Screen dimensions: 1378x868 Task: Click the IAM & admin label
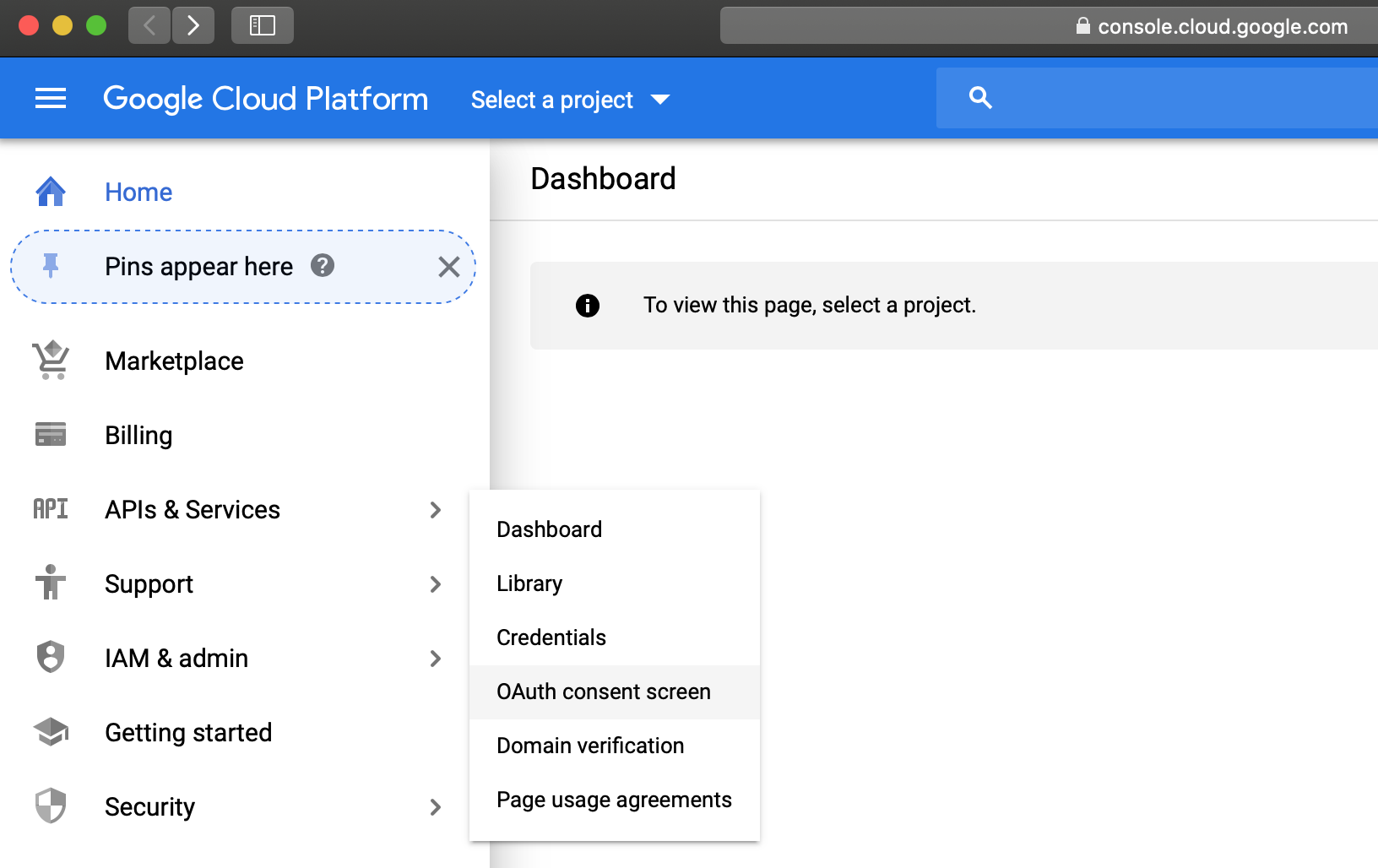coord(176,659)
